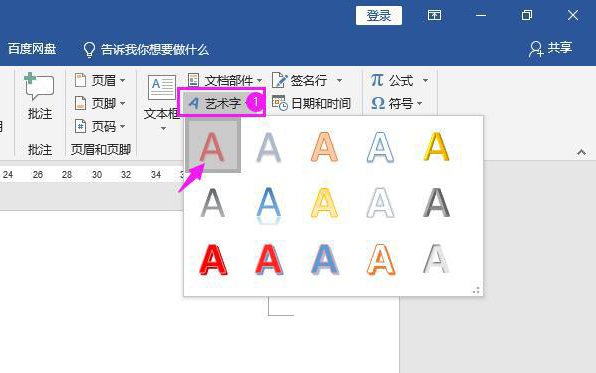
Task: Click the 登录 sign-in button
Action: (379, 16)
